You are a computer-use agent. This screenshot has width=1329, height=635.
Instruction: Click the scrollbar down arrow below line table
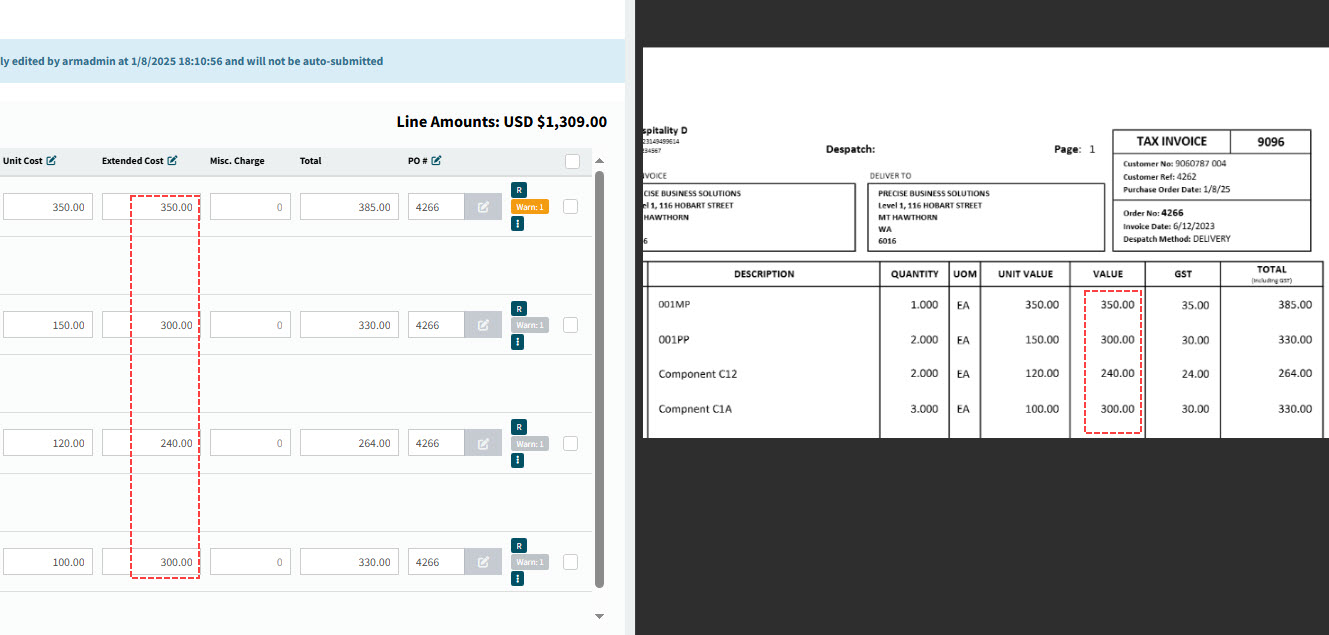pos(600,616)
